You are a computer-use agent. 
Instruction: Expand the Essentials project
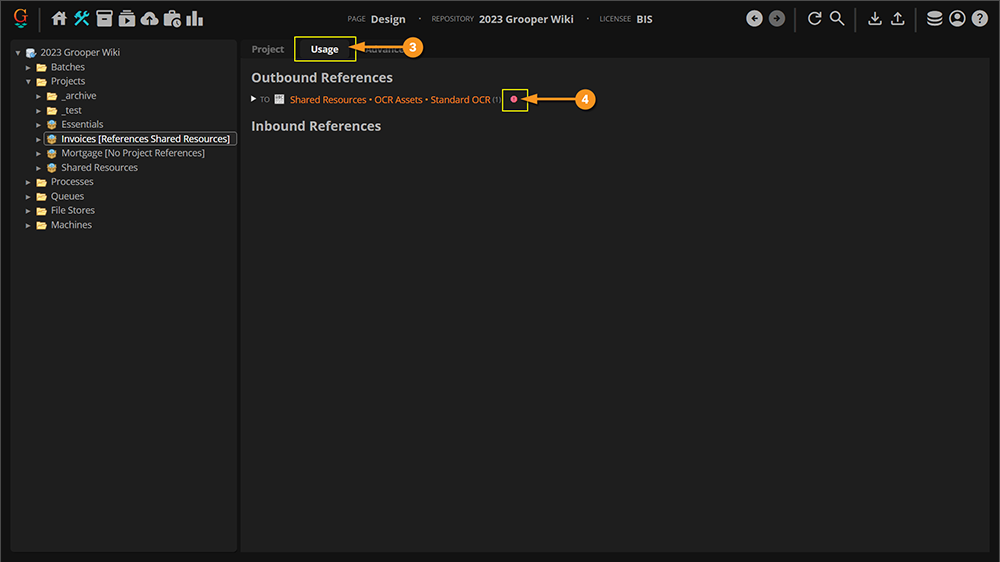pos(38,125)
